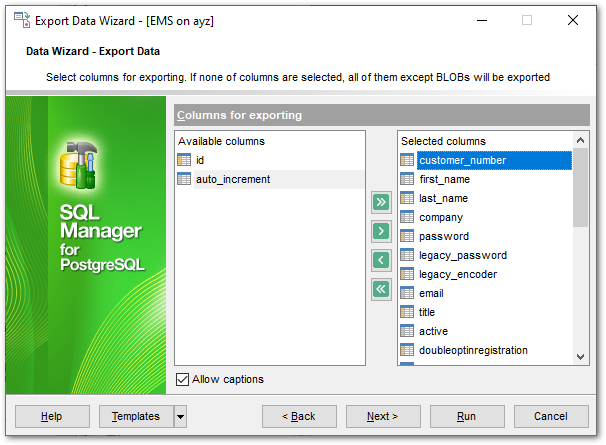Click the move selected column right arrow
The image size is (606, 445).
pos(381,232)
